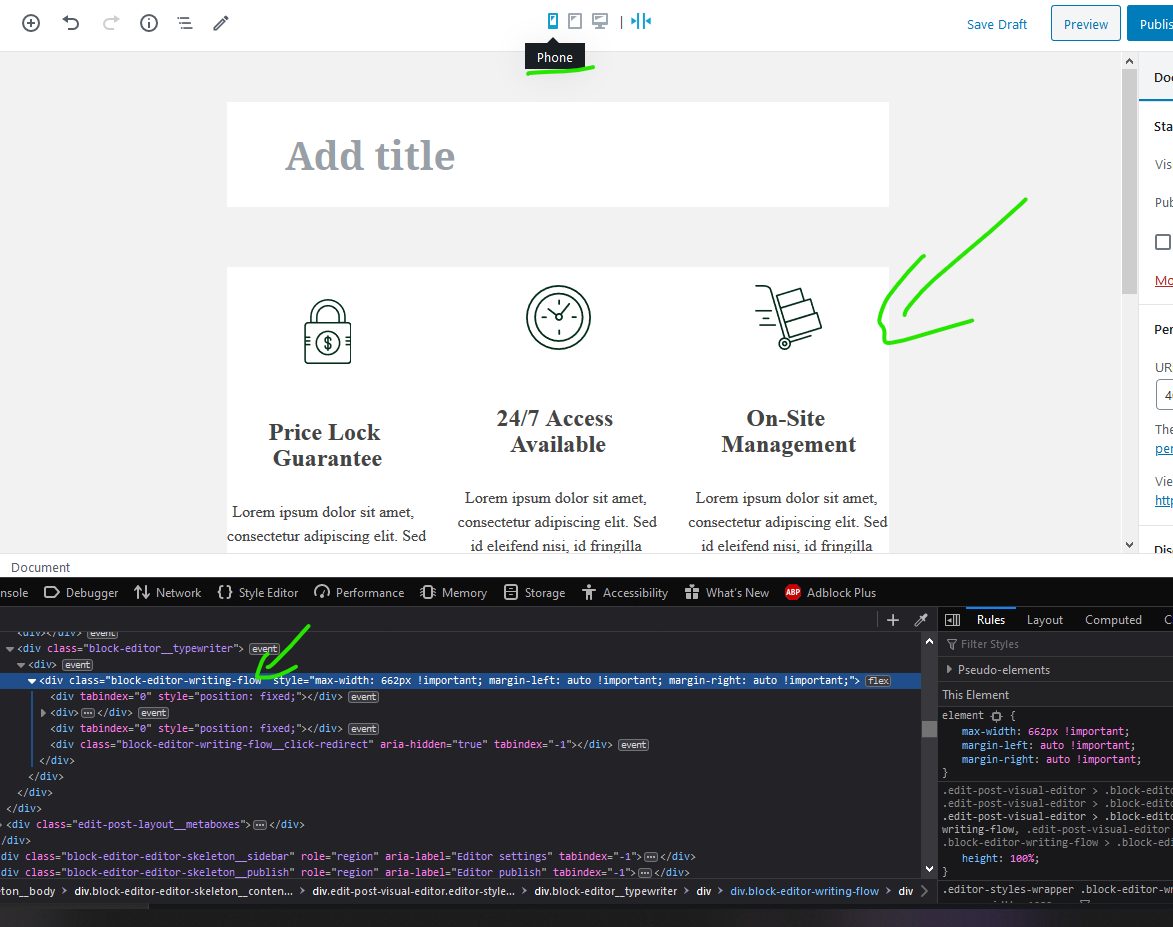Collapse the block-editor-writing-flow div node

[32, 681]
